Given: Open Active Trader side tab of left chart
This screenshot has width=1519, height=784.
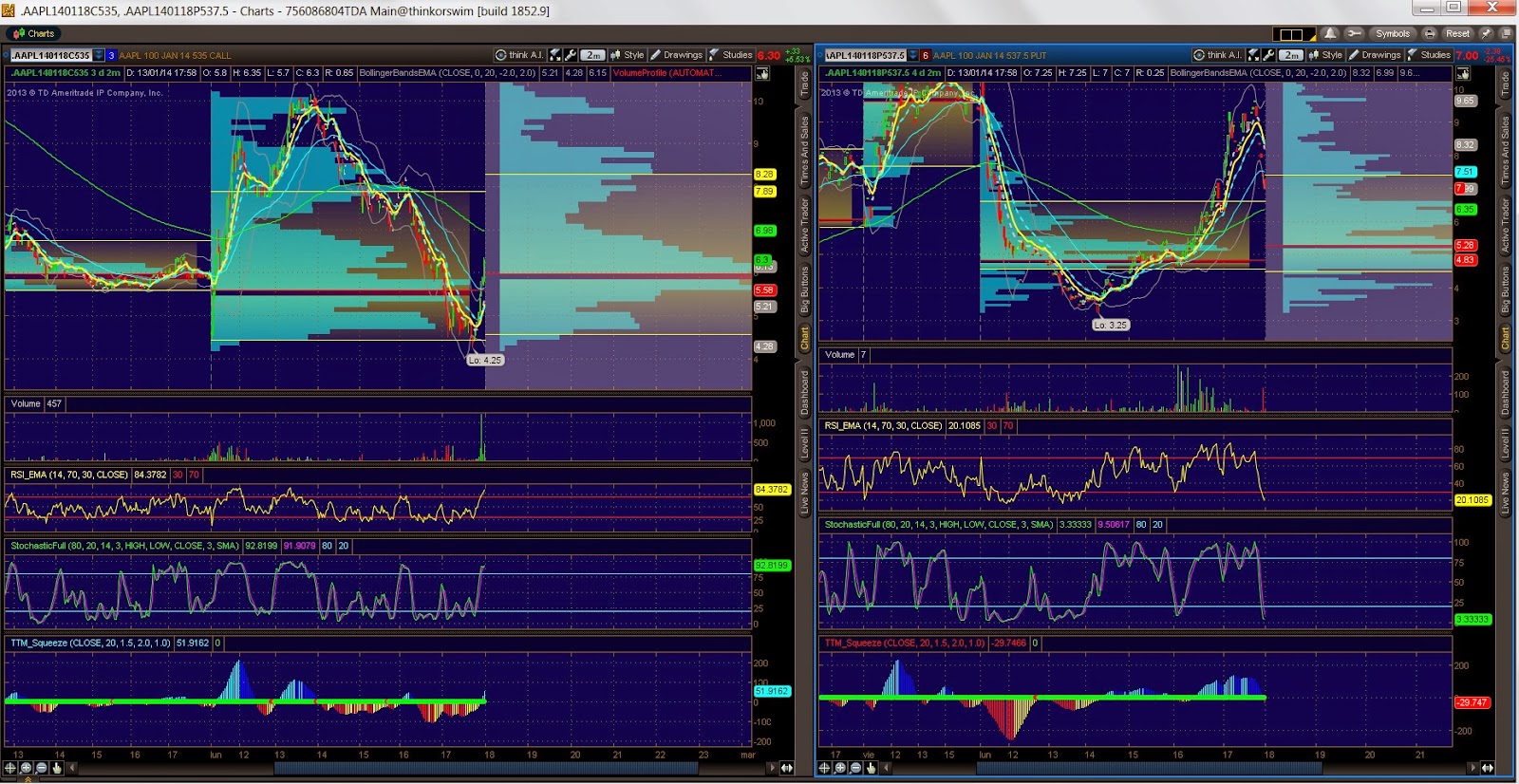Looking at the screenshot, I should pos(804,226).
